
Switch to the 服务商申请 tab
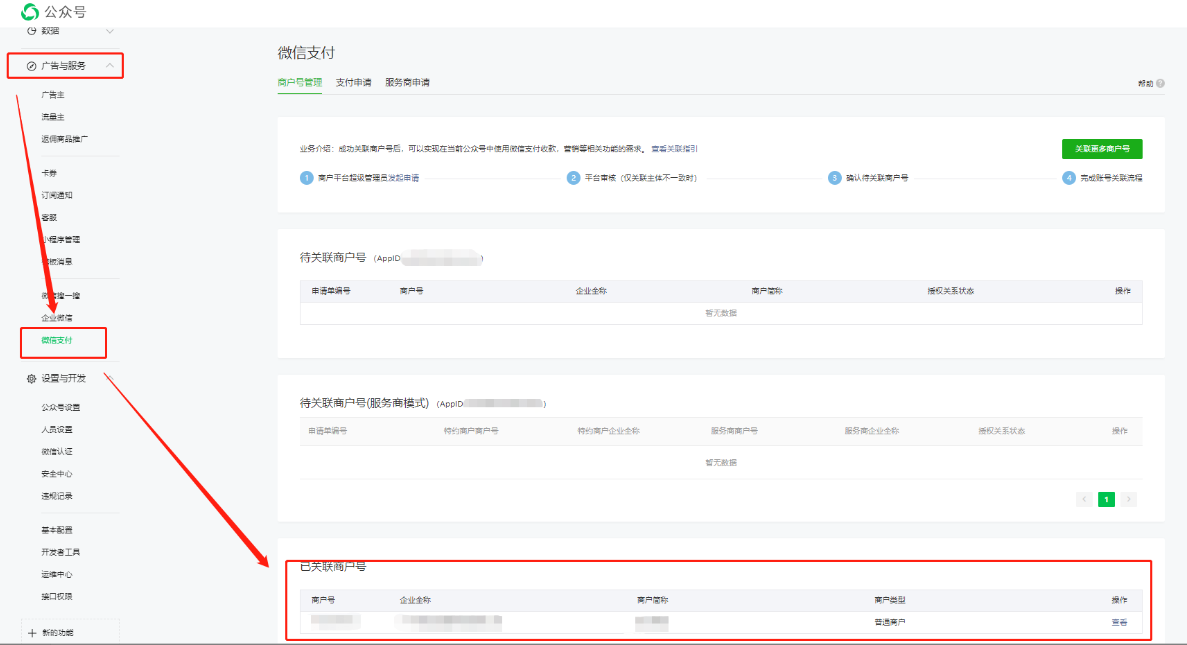(x=407, y=82)
